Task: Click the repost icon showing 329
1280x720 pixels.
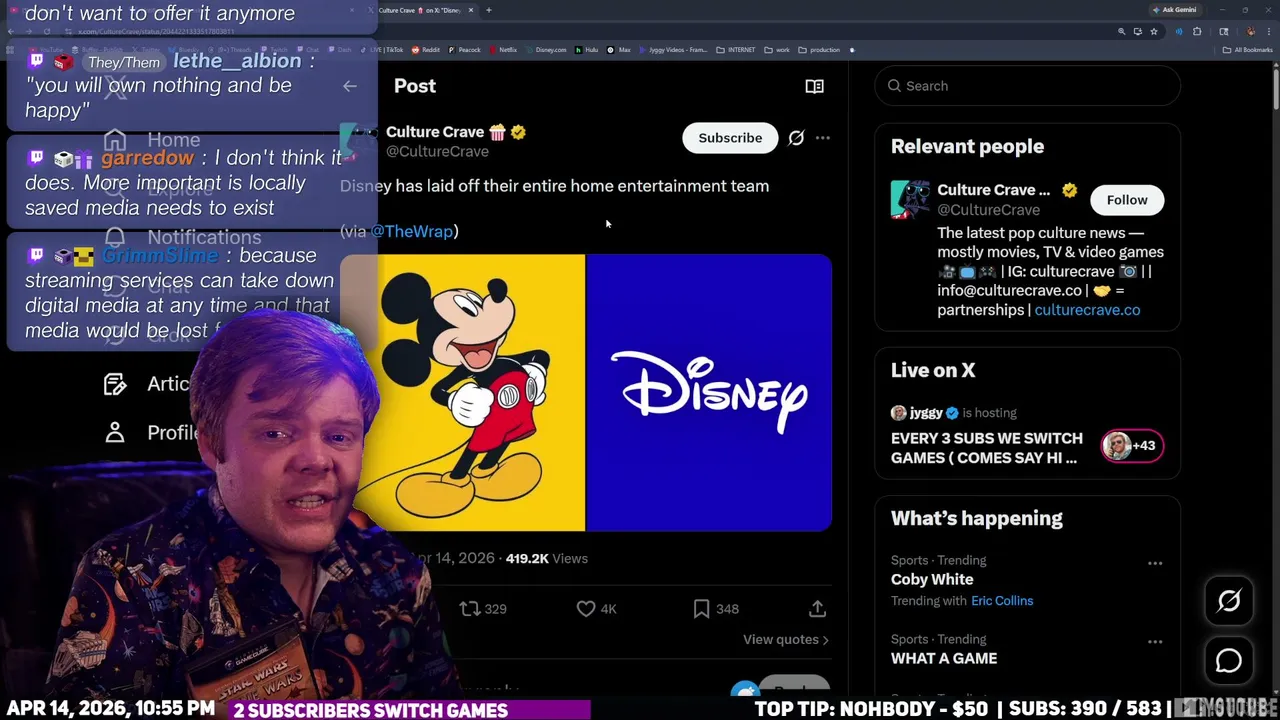Action: point(469,608)
